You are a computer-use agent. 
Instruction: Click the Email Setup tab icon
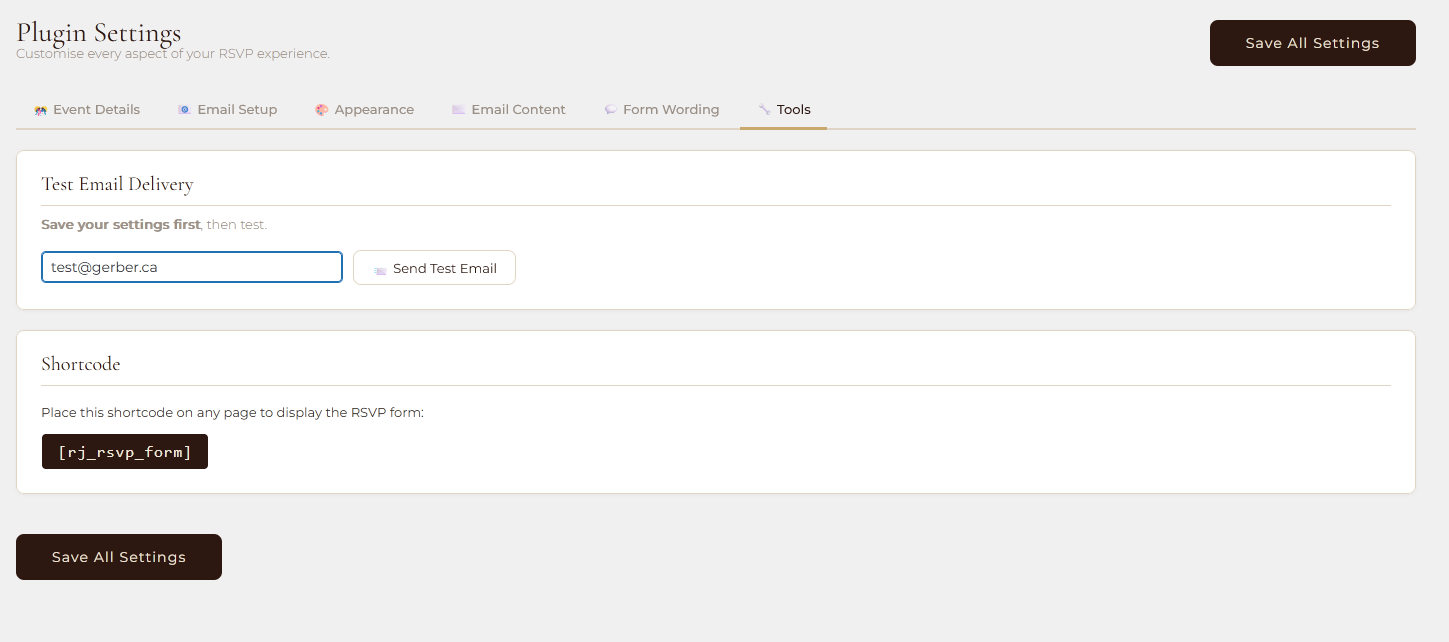[x=184, y=110]
